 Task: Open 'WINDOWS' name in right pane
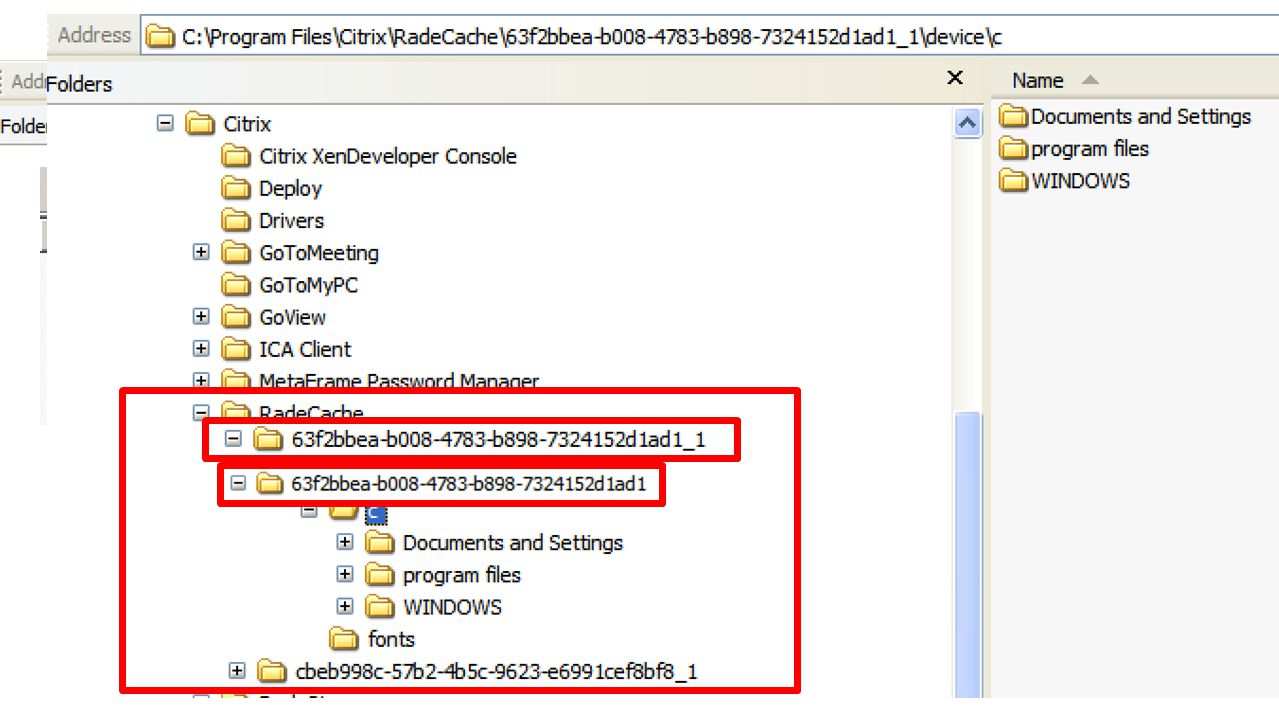[x=1081, y=181]
